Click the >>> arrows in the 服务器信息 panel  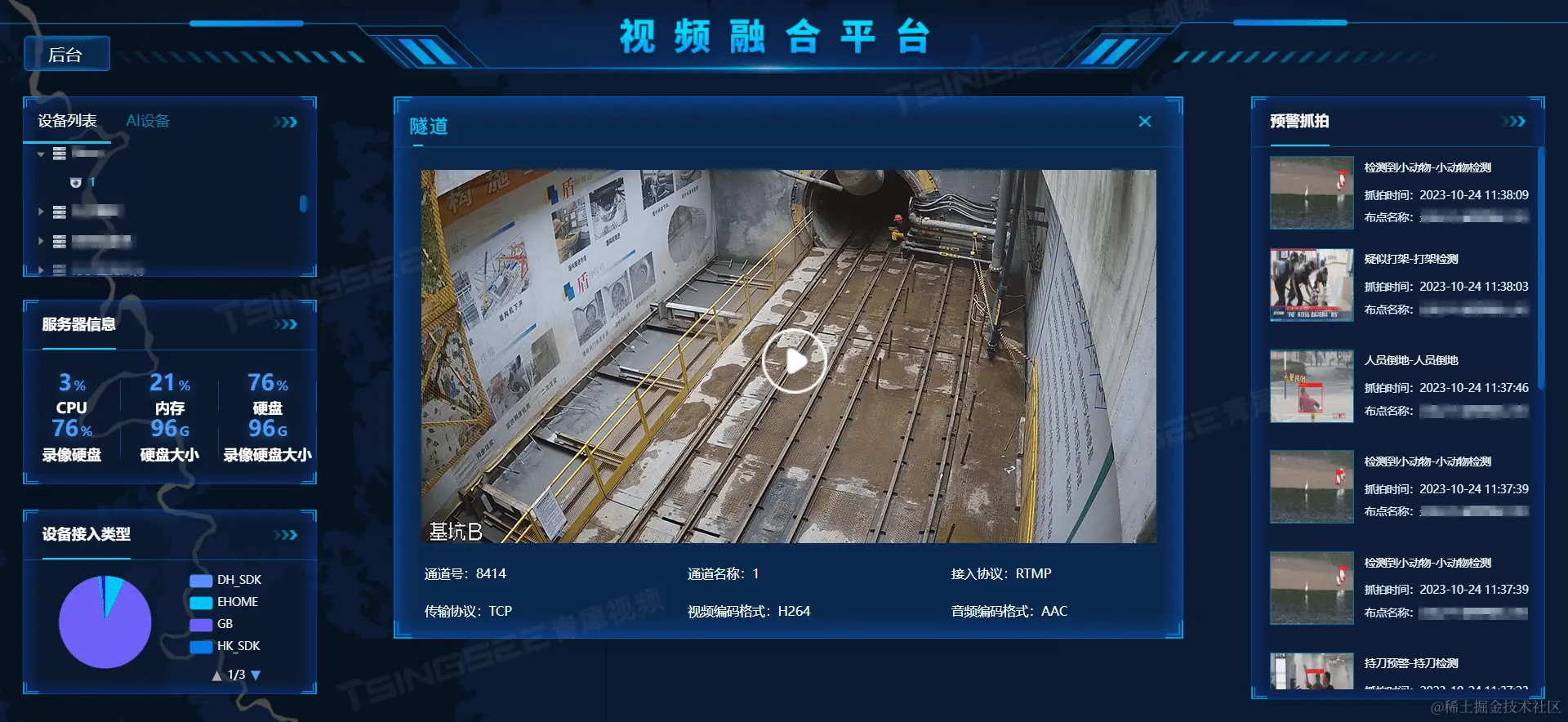[x=286, y=324]
